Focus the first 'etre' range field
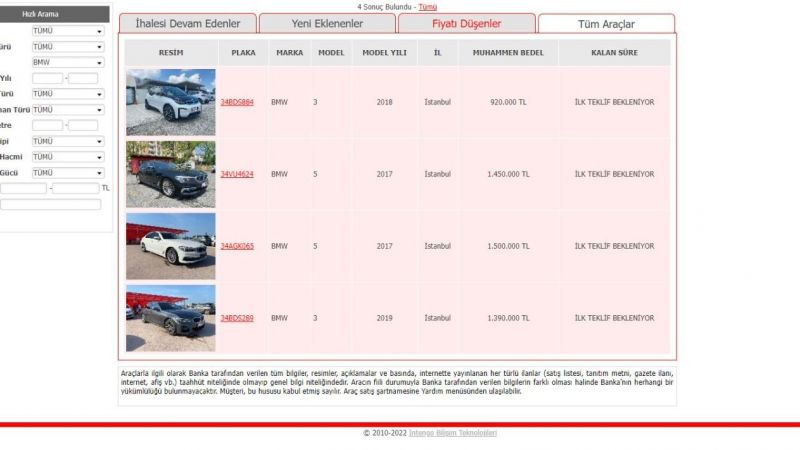Image resolution: width=800 pixels, height=450 pixels. point(47,125)
